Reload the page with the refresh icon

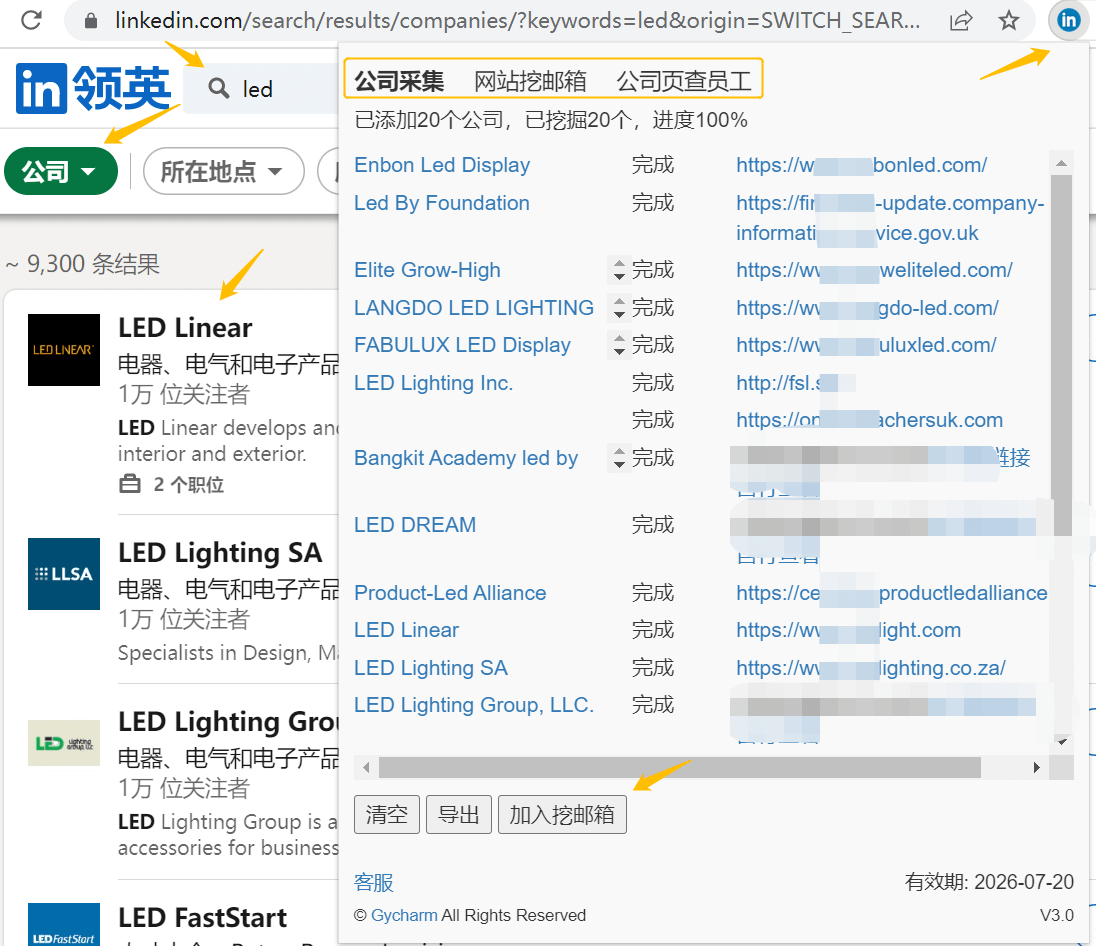(x=31, y=20)
